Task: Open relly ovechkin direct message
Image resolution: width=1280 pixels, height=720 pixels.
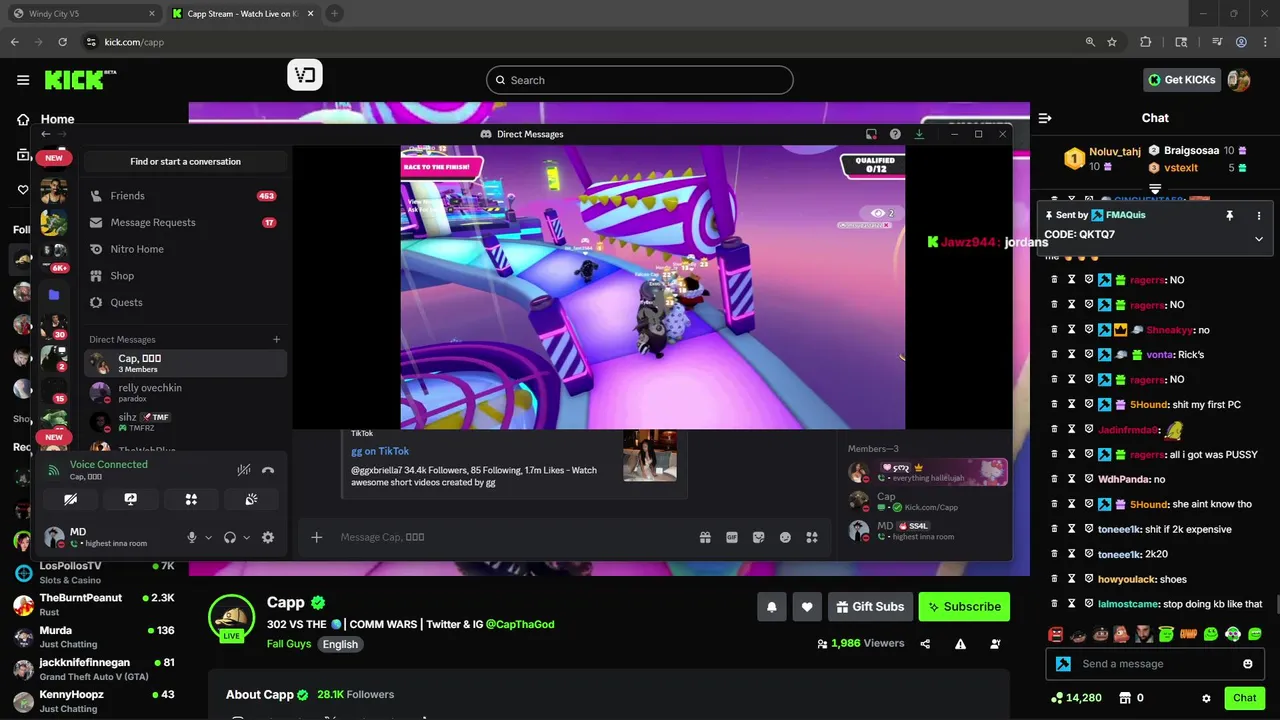Action: click(x=185, y=392)
